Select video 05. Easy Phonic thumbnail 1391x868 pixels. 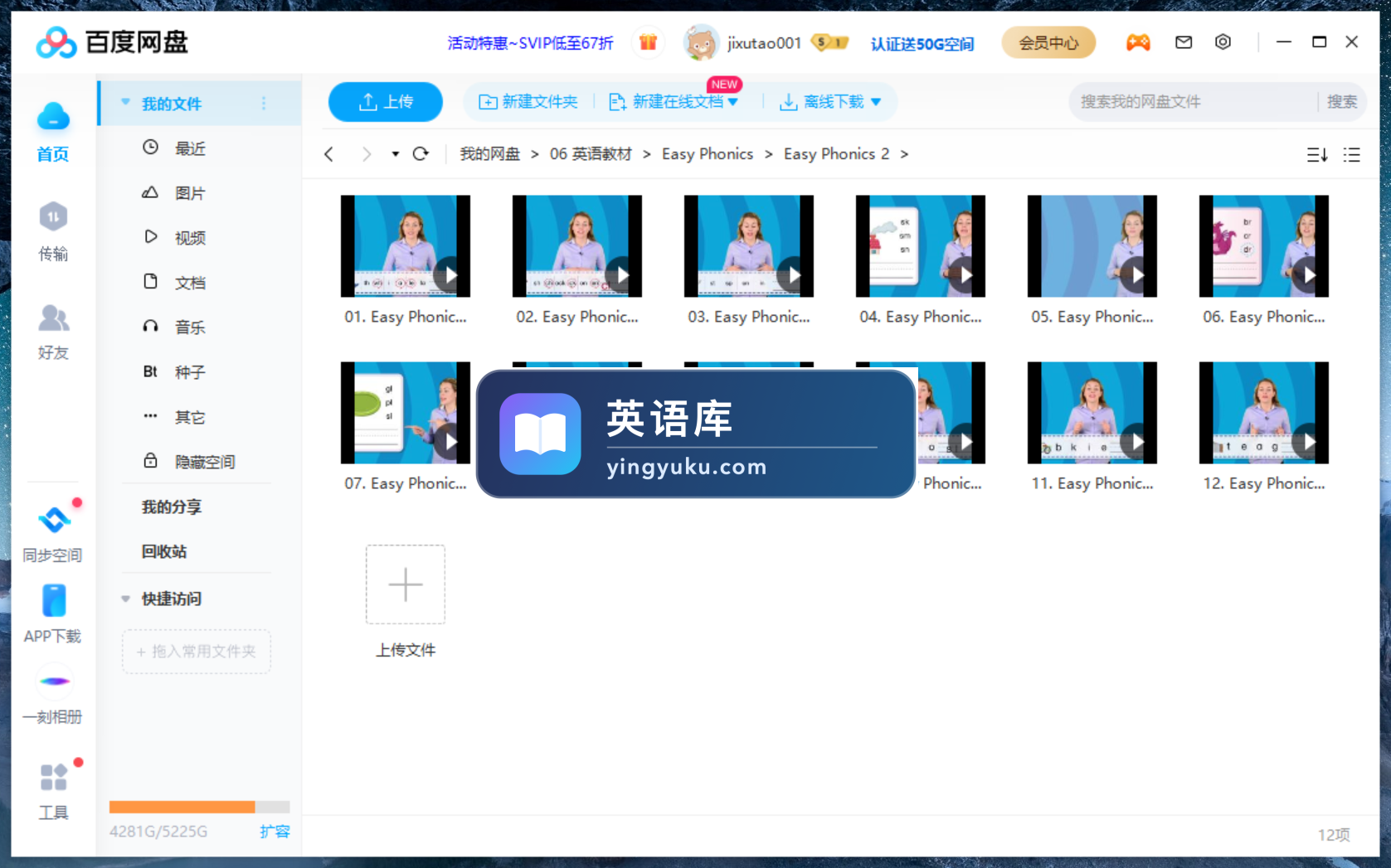tap(1092, 246)
